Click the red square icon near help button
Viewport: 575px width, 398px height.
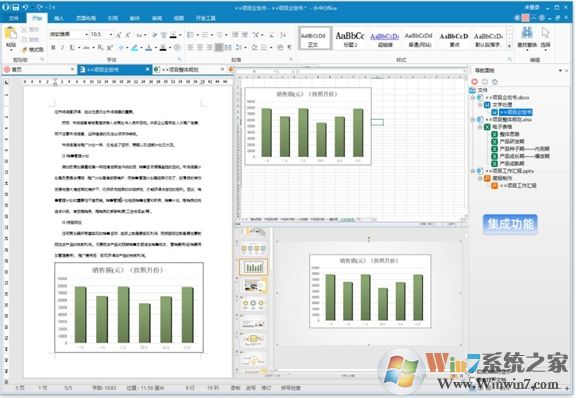tap(525, 18)
